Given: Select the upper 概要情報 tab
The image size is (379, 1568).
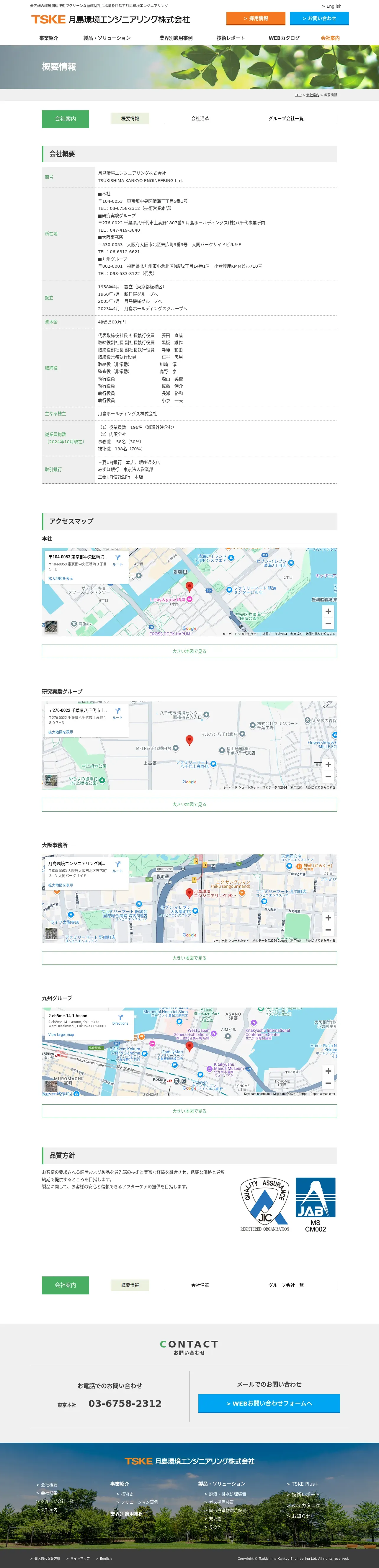Looking at the screenshot, I should point(130,119).
